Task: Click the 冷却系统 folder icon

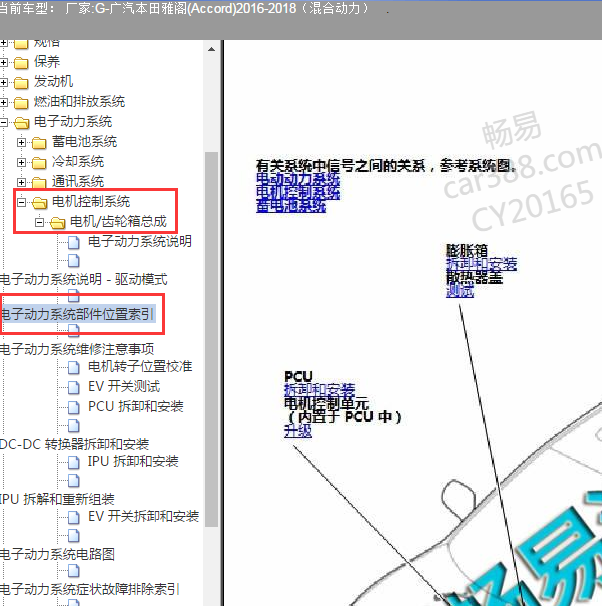Action: 39,162
